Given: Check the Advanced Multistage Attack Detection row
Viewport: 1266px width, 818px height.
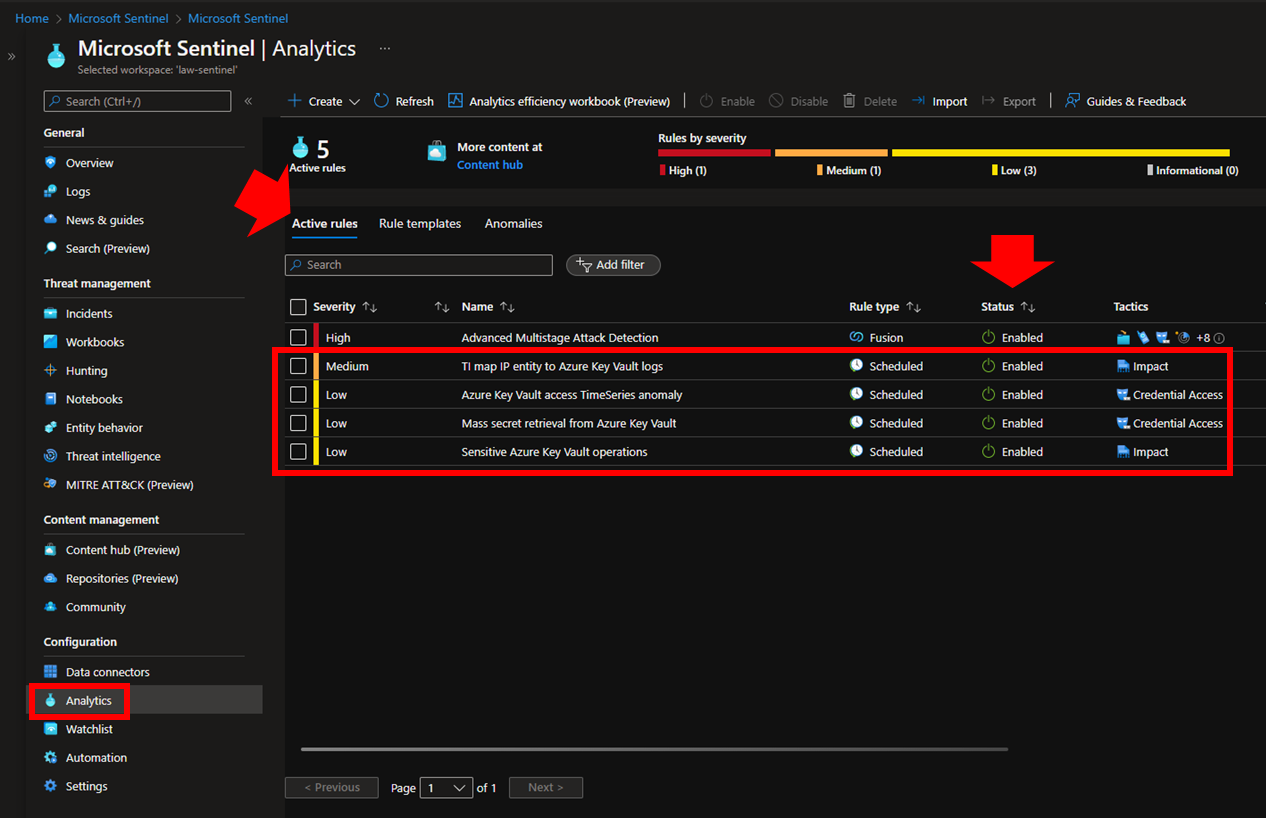Looking at the screenshot, I should pos(298,338).
